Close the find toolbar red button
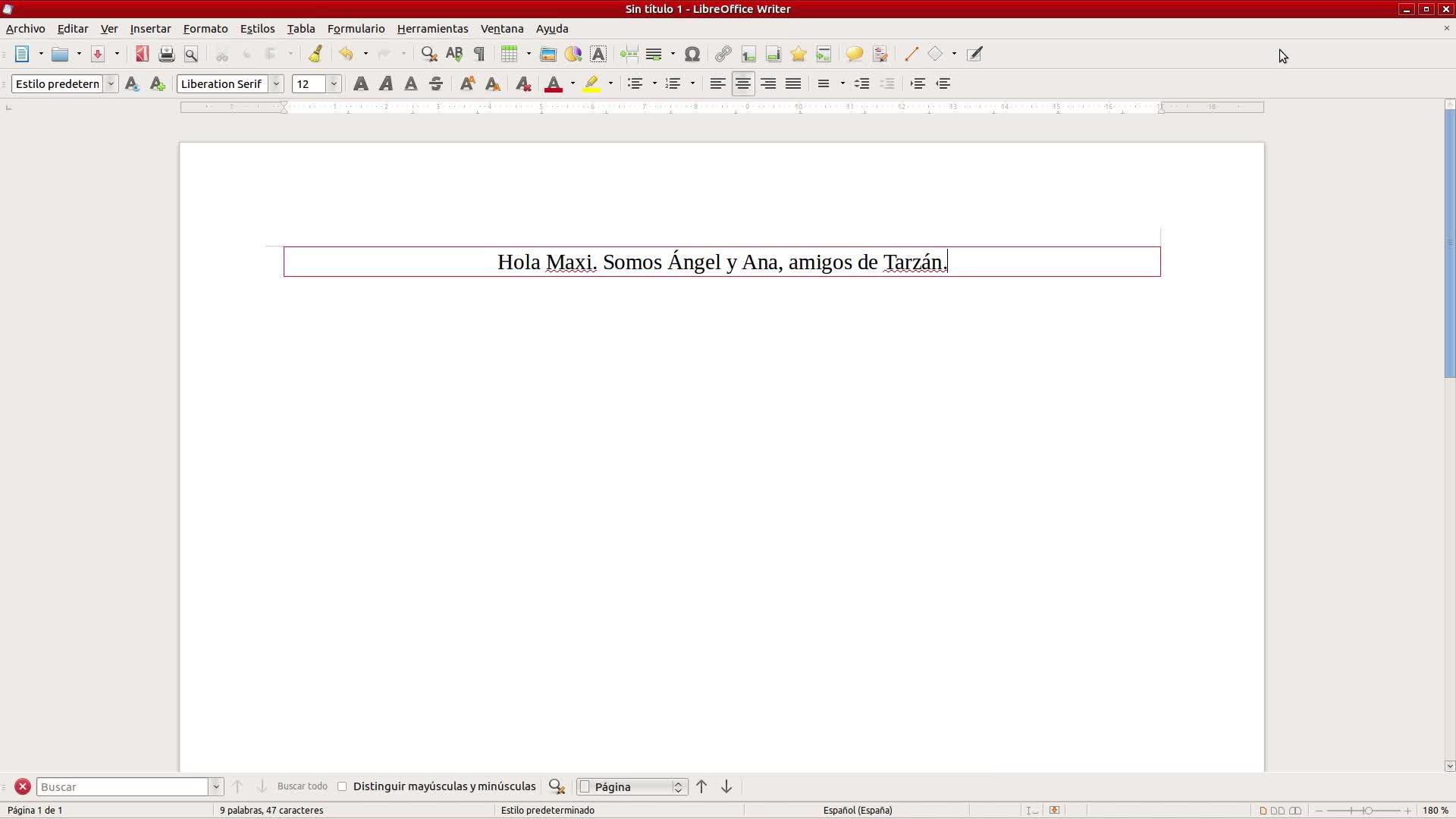1456x819 pixels. point(23,786)
